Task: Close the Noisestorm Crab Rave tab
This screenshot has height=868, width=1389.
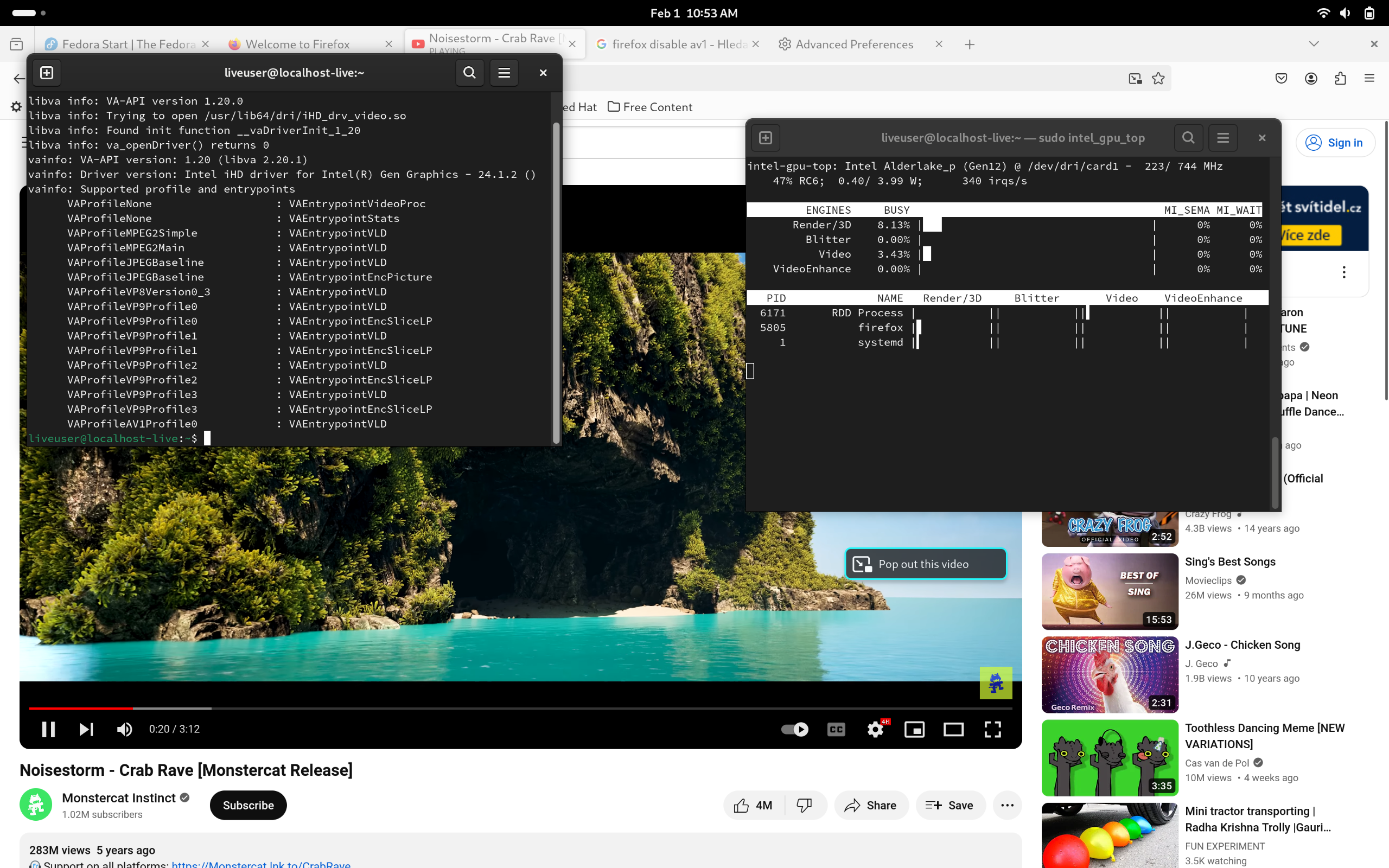Action: tap(572, 44)
